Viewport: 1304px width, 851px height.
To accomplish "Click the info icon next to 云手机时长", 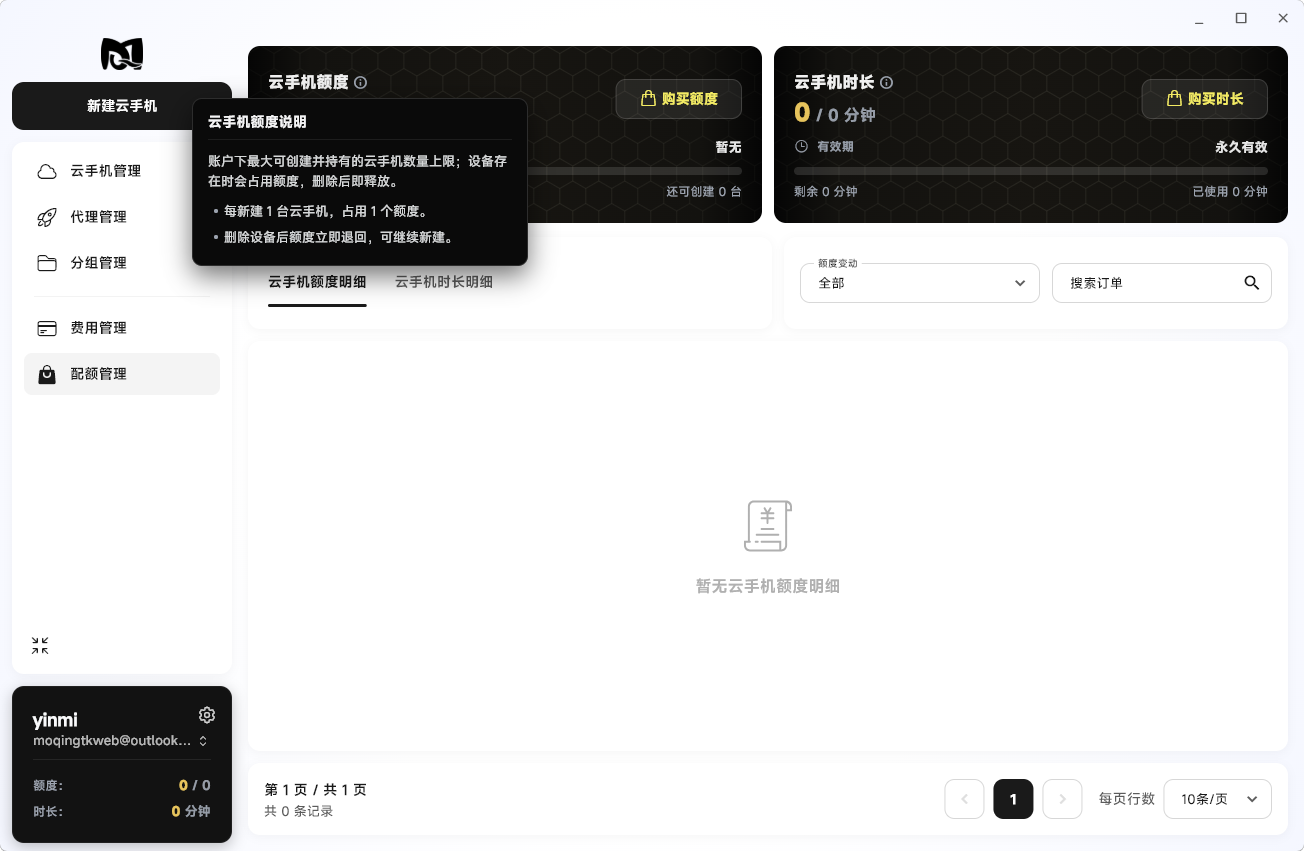I will (x=886, y=83).
